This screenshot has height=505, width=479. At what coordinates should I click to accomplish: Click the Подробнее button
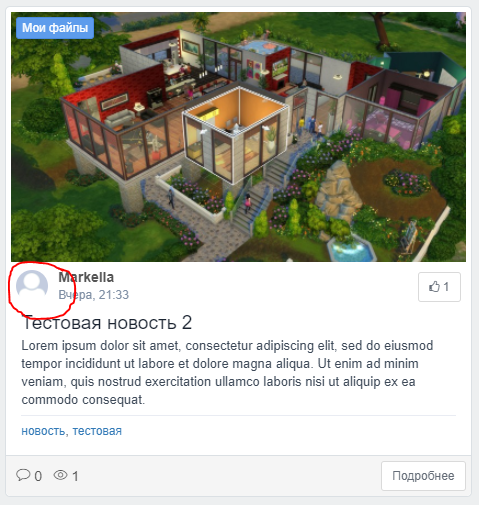click(x=423, y=476)
